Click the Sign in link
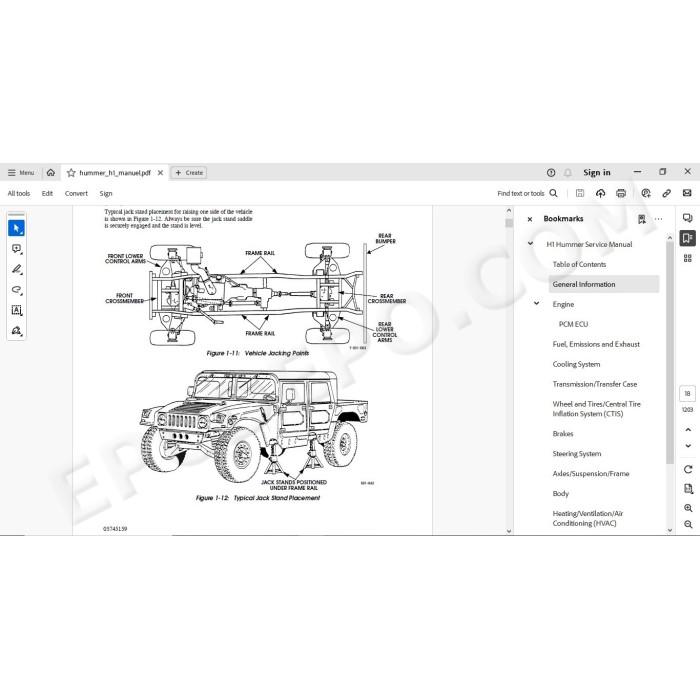The width and height of the screenshot is (700, 700). [x=596, y=172]
